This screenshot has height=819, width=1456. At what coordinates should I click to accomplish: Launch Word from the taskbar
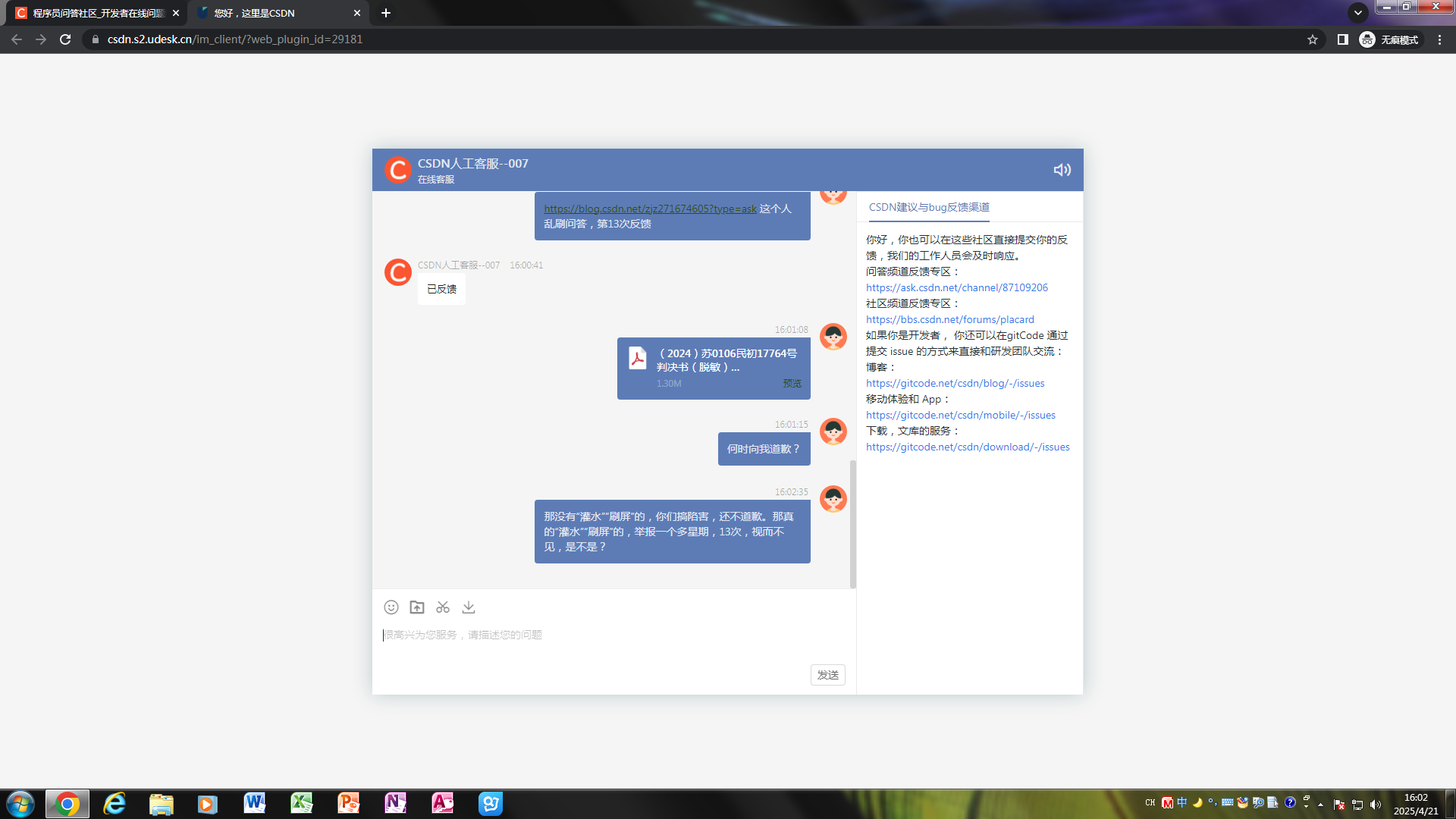click(x=255, y=804)
